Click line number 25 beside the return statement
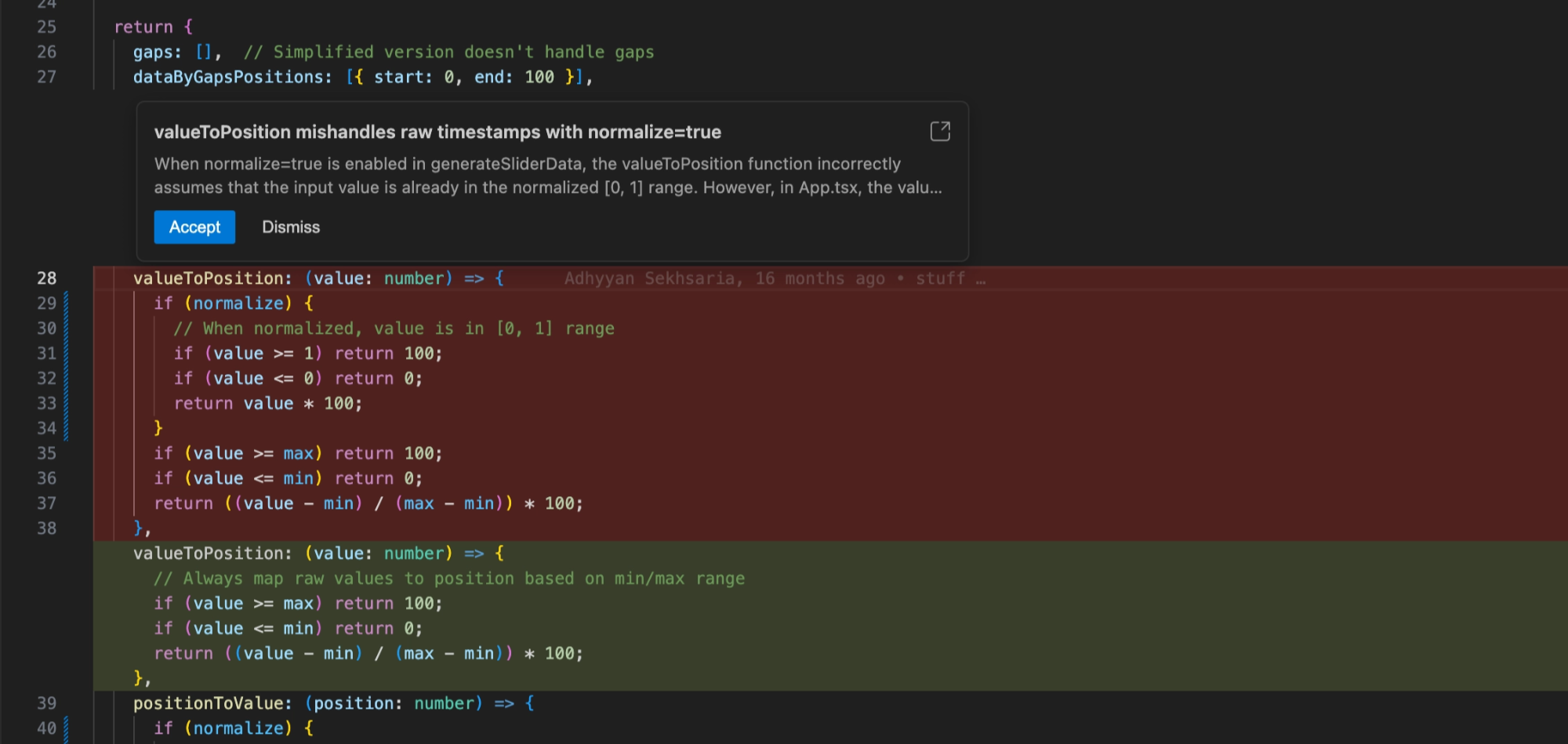 click(47, 27)
